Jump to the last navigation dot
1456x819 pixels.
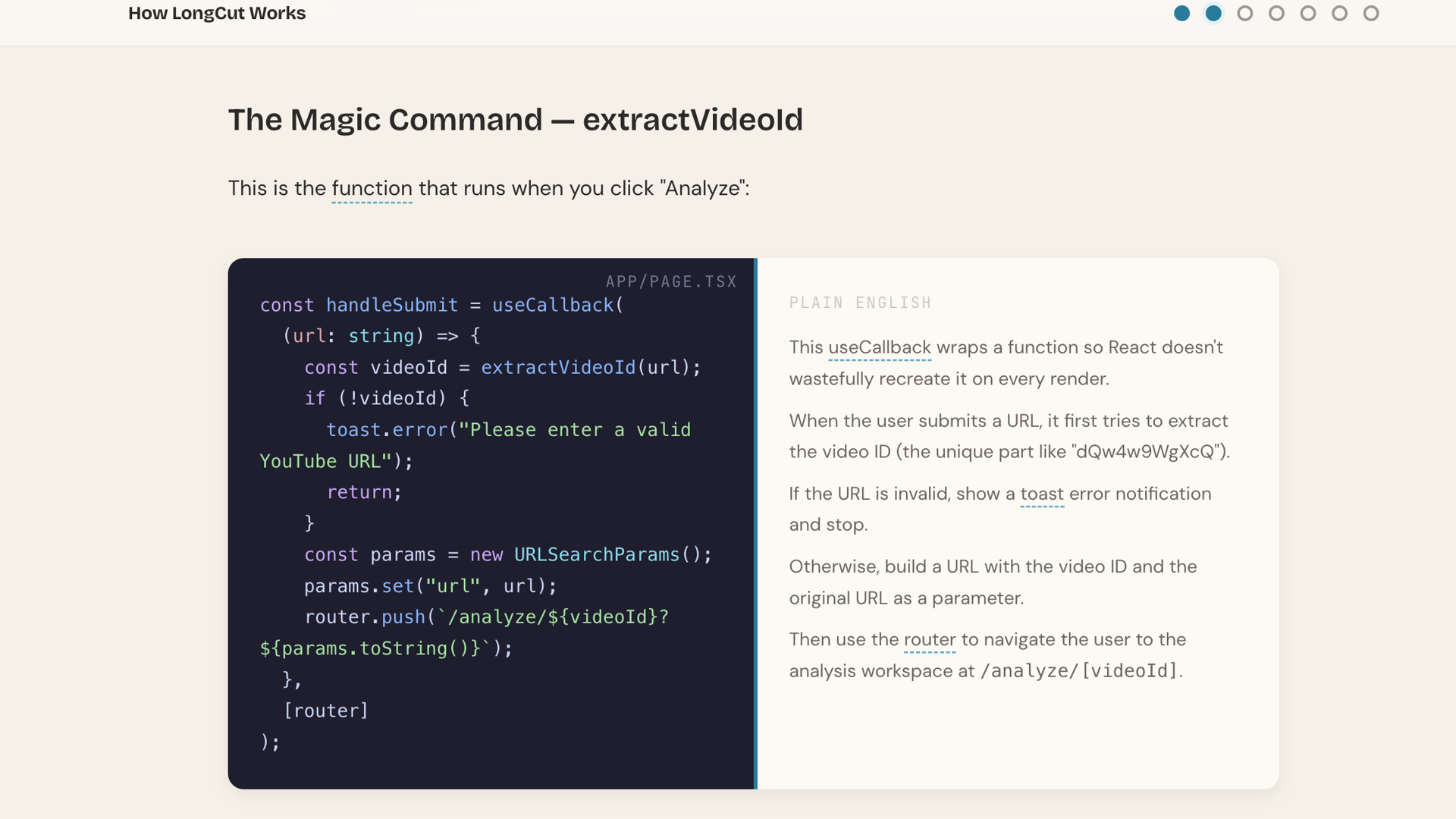pyautogui.click(x=1371, y=13)
